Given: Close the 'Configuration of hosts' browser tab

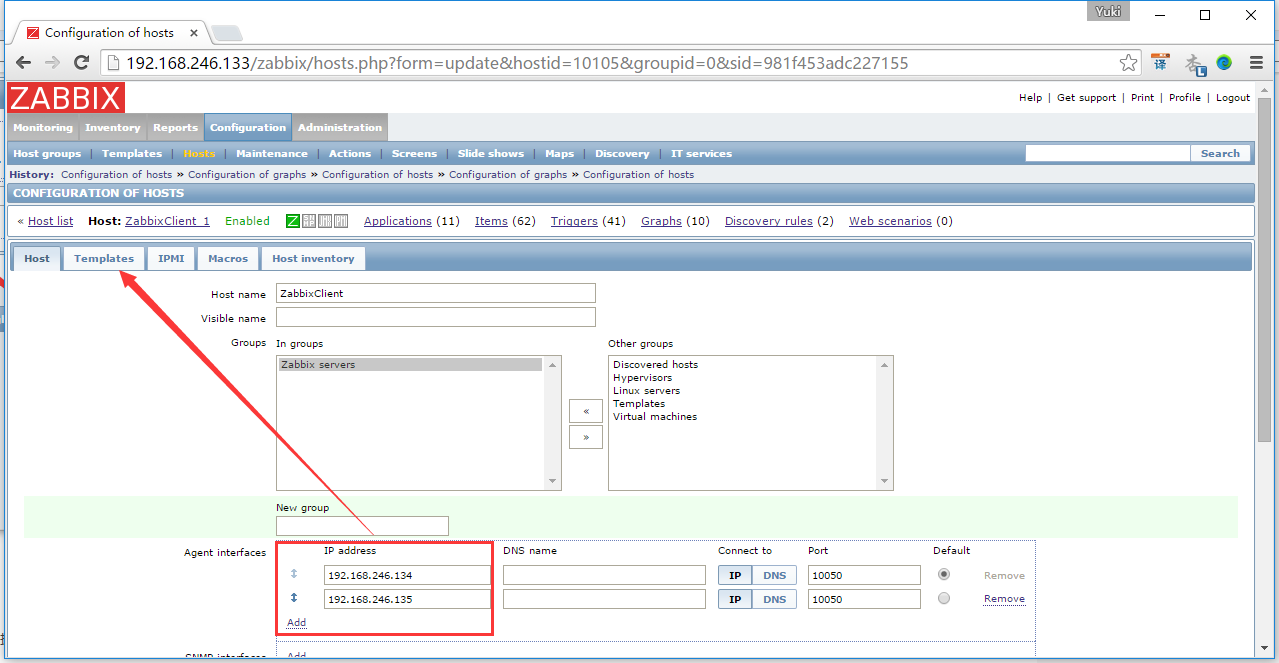Looking at the screenshot, I should pyautogui.click(x=192, y=33).
